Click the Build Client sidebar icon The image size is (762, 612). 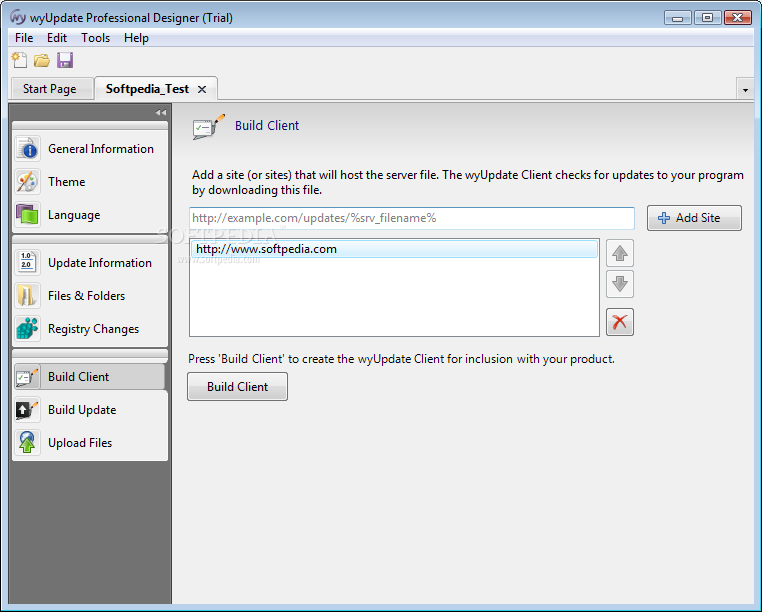[x=27, y=377]
